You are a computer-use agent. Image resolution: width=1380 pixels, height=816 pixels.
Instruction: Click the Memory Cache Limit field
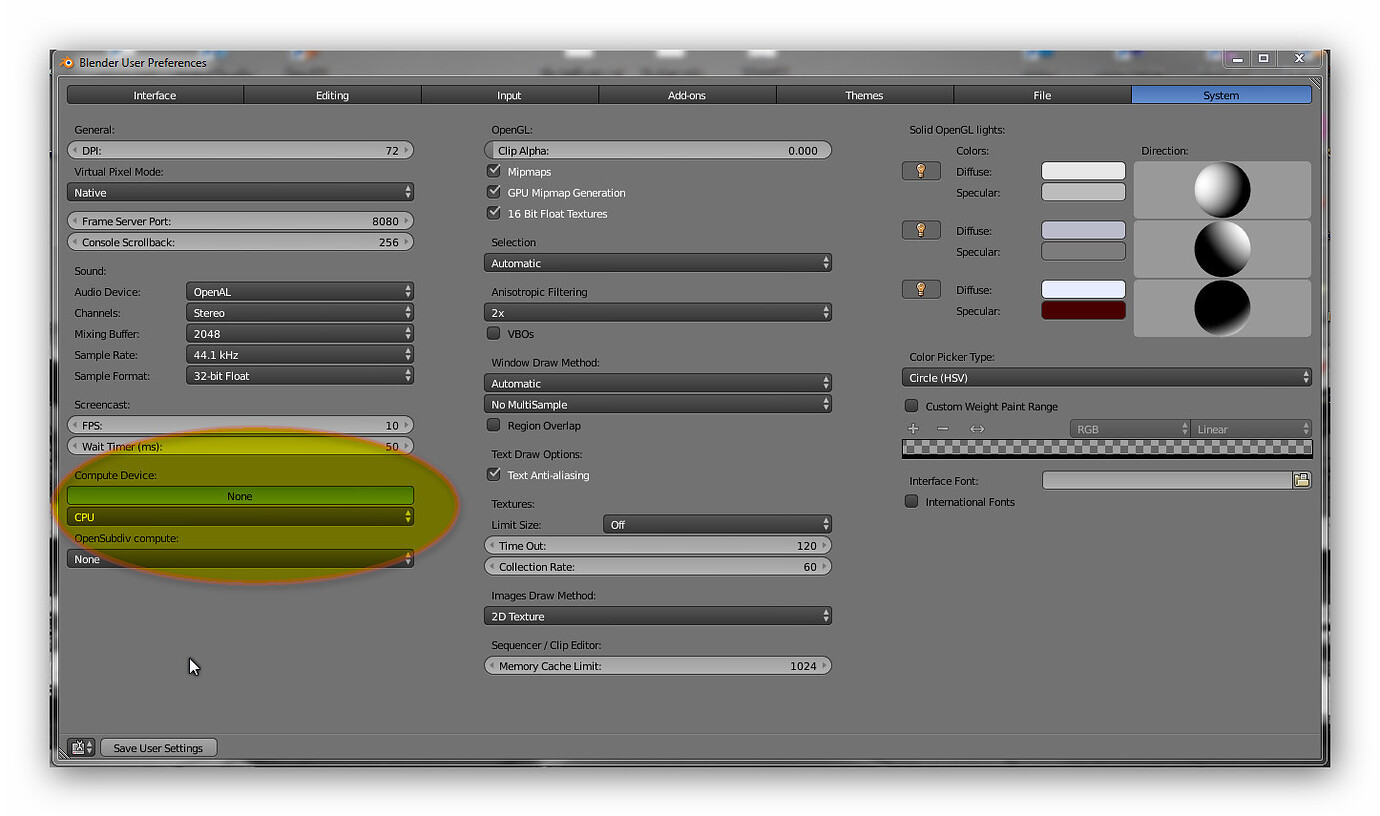tap(658, 665)
